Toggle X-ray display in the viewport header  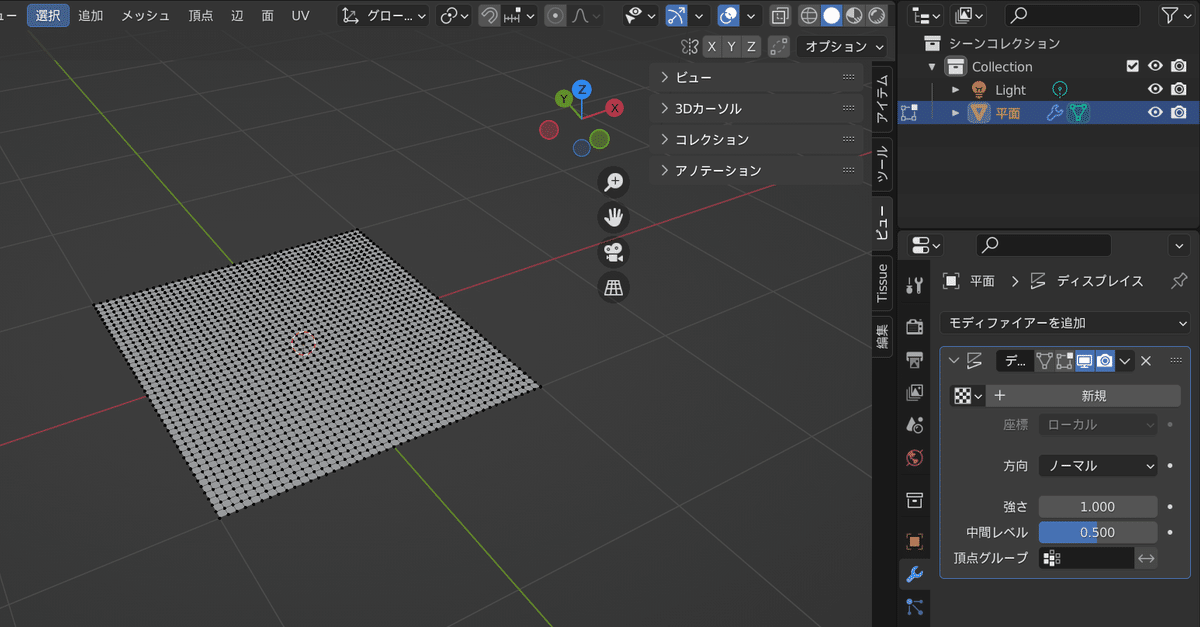780,16
